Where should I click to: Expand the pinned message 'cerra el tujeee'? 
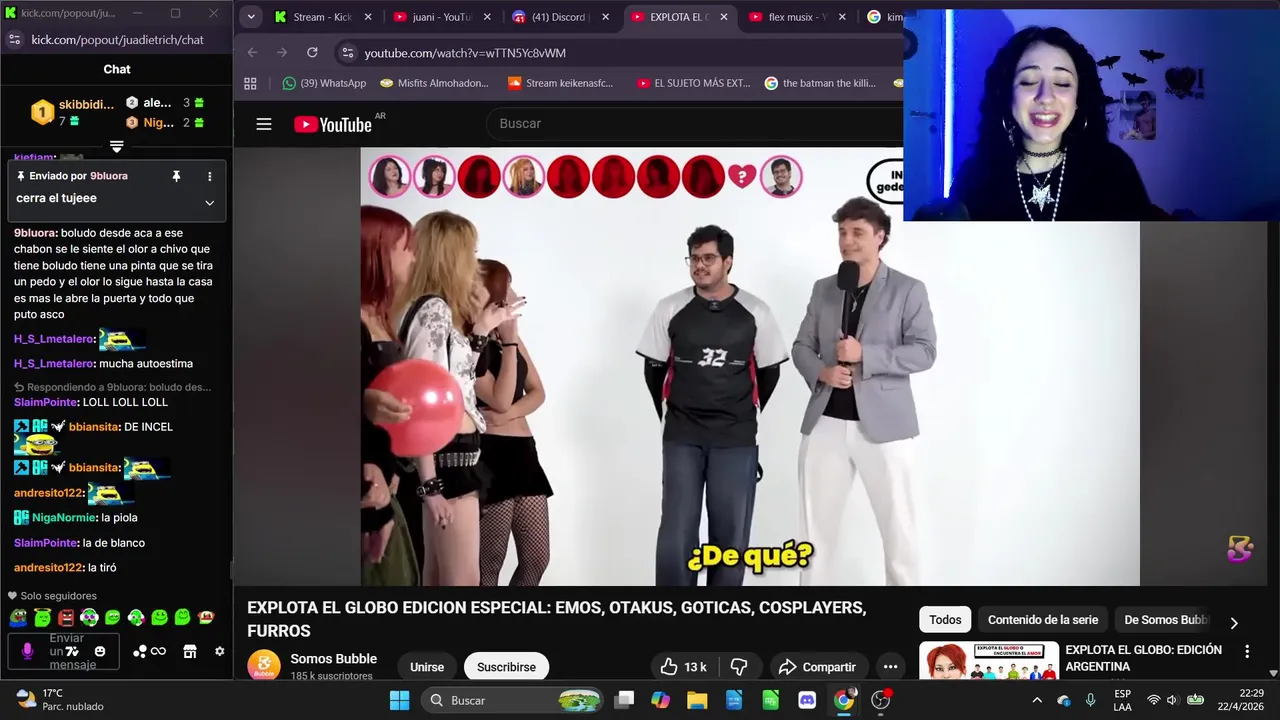tap(209, 202)
